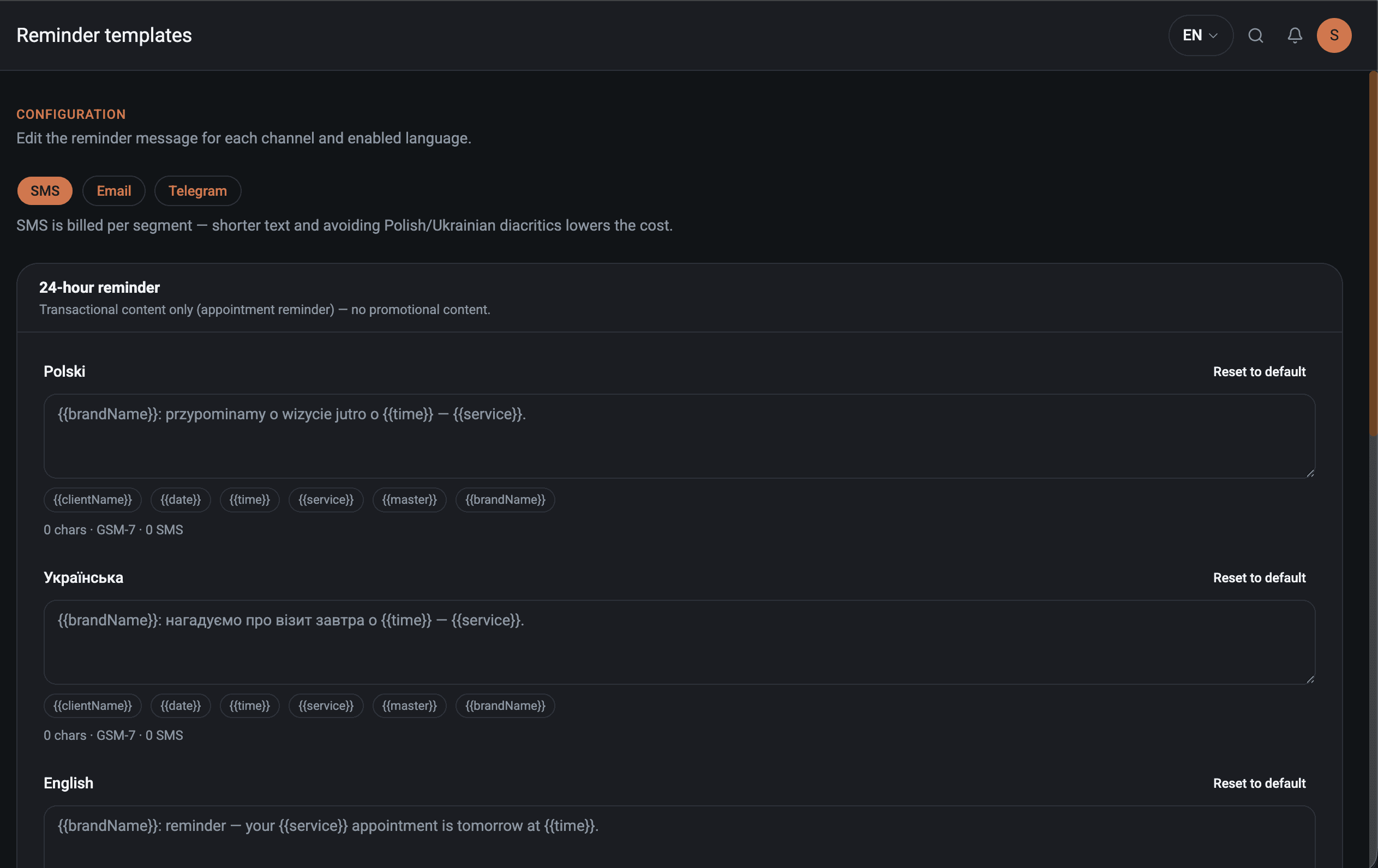Click the Reminder templates page title

(x=104, y=35)
